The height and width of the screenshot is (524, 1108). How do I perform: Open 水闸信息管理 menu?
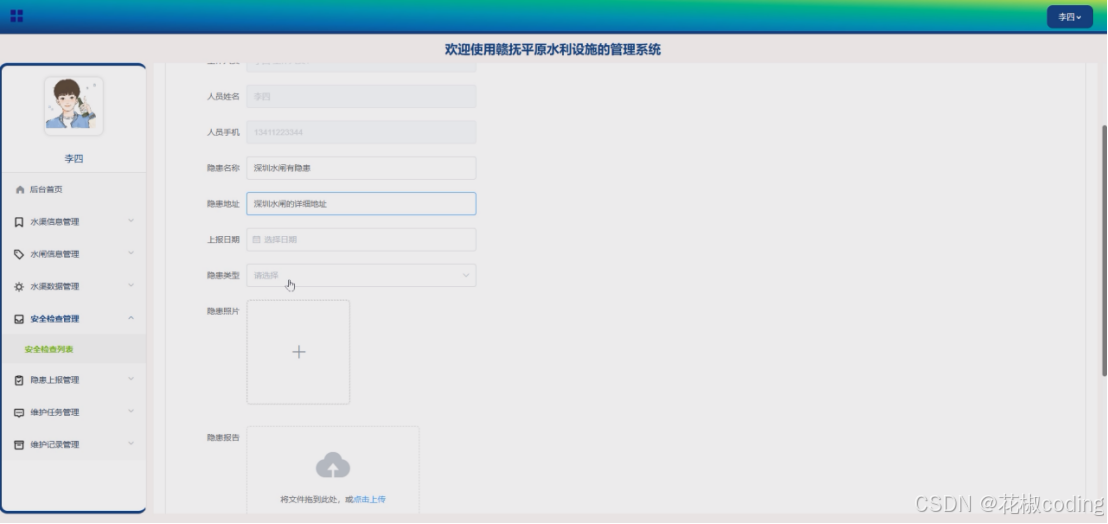click(x=73, y=254)
